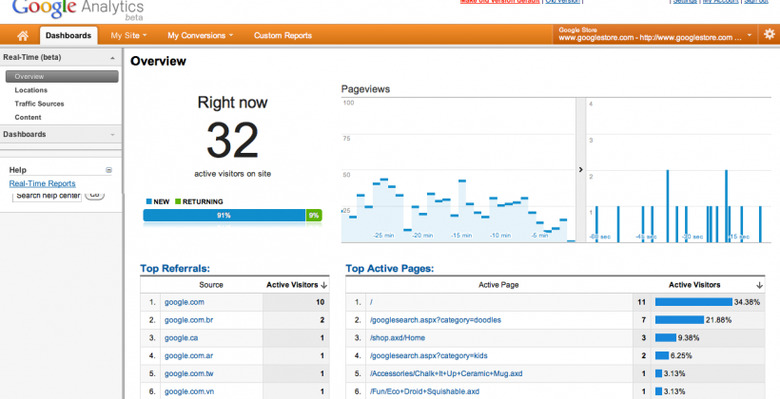Click the Help panel collapse icon
This screenshot has width=780, height=399.
click(x=109, y=170)
